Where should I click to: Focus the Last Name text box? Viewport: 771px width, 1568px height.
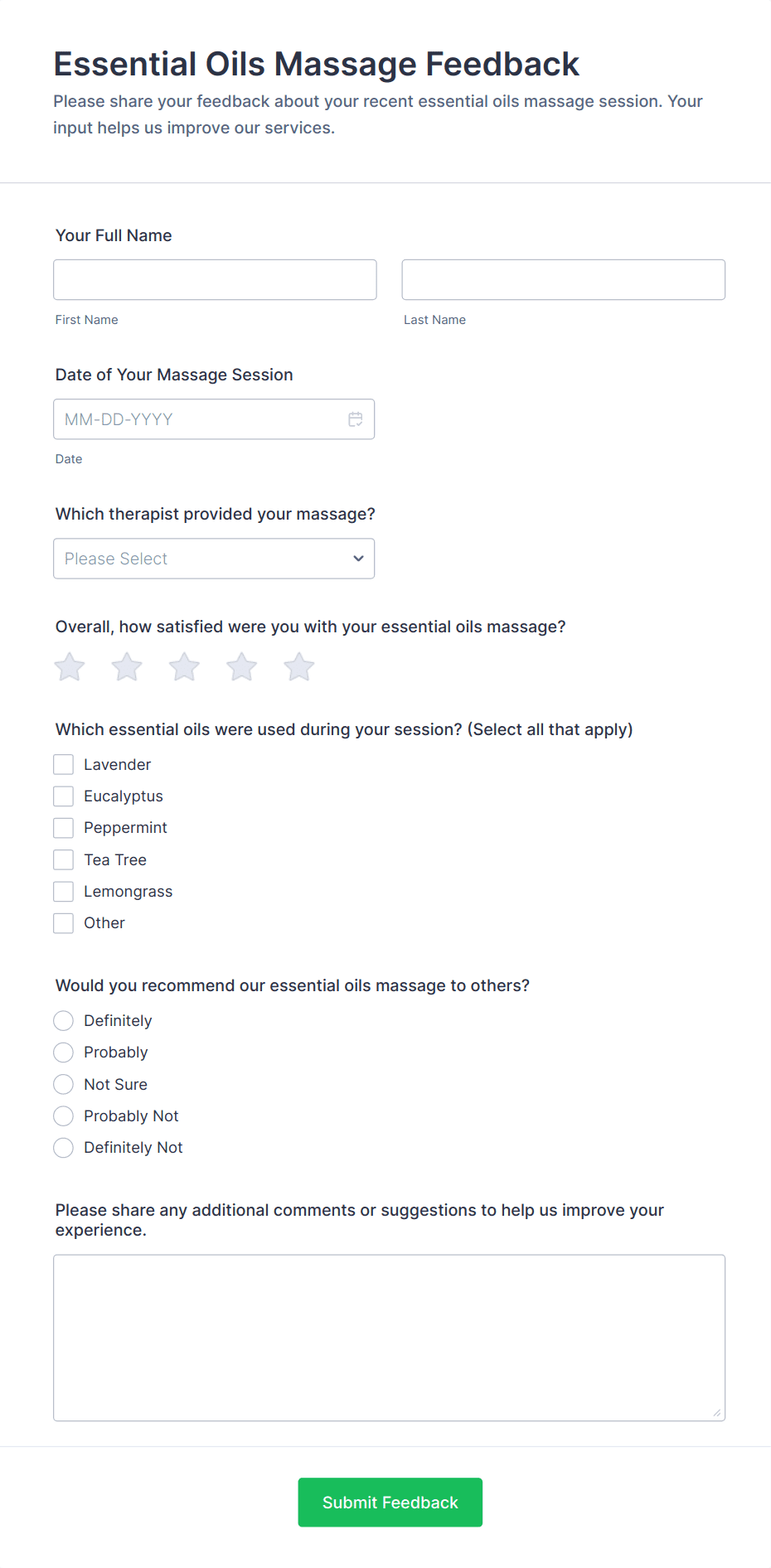564,279
